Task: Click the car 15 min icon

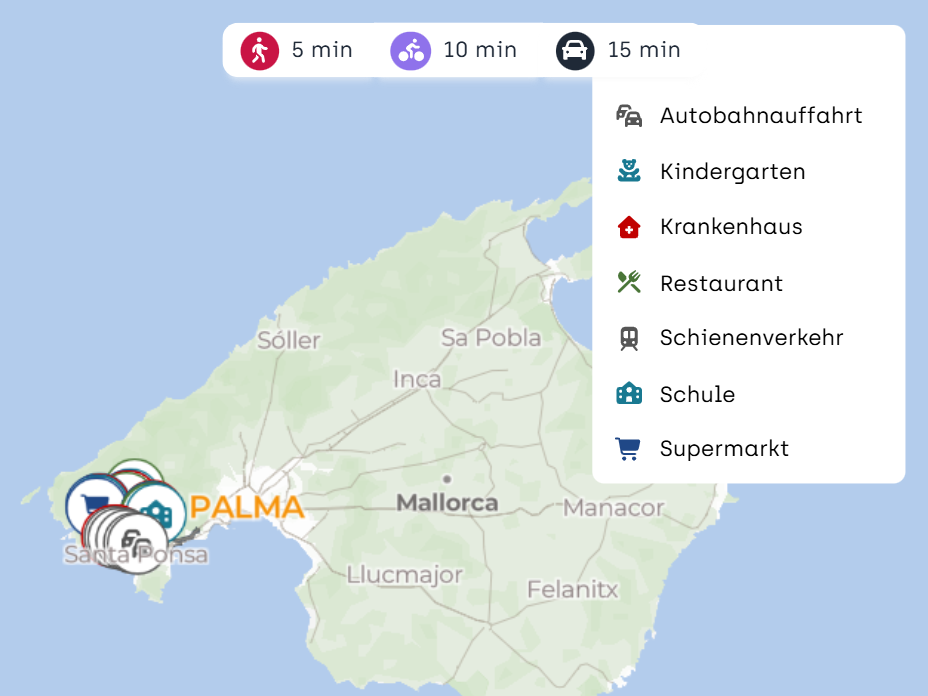Action: tap(575, 50)
